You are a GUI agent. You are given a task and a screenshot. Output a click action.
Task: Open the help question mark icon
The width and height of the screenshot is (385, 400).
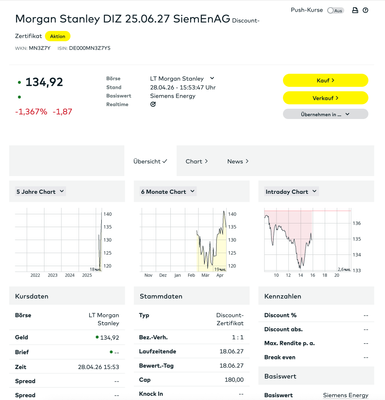point(365,10)
